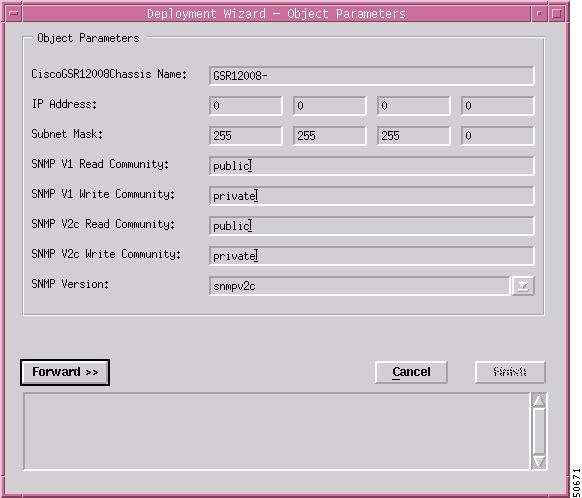The width and height of the screenshot is (582, 498).
Task: Focus the SNMP V1 Read Community field
Action: pos(372,166)
